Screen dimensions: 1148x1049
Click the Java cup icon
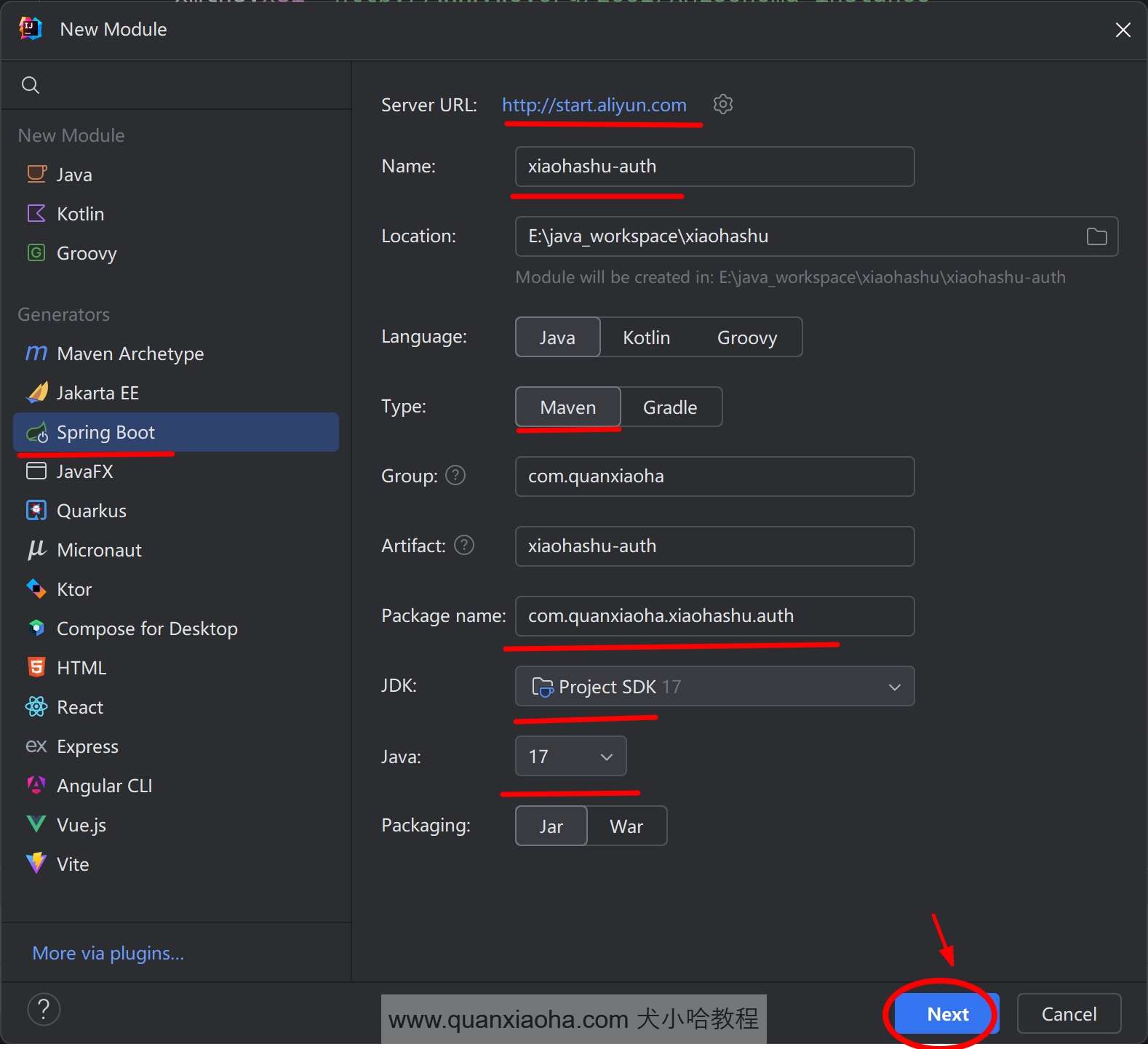[36, 174]
